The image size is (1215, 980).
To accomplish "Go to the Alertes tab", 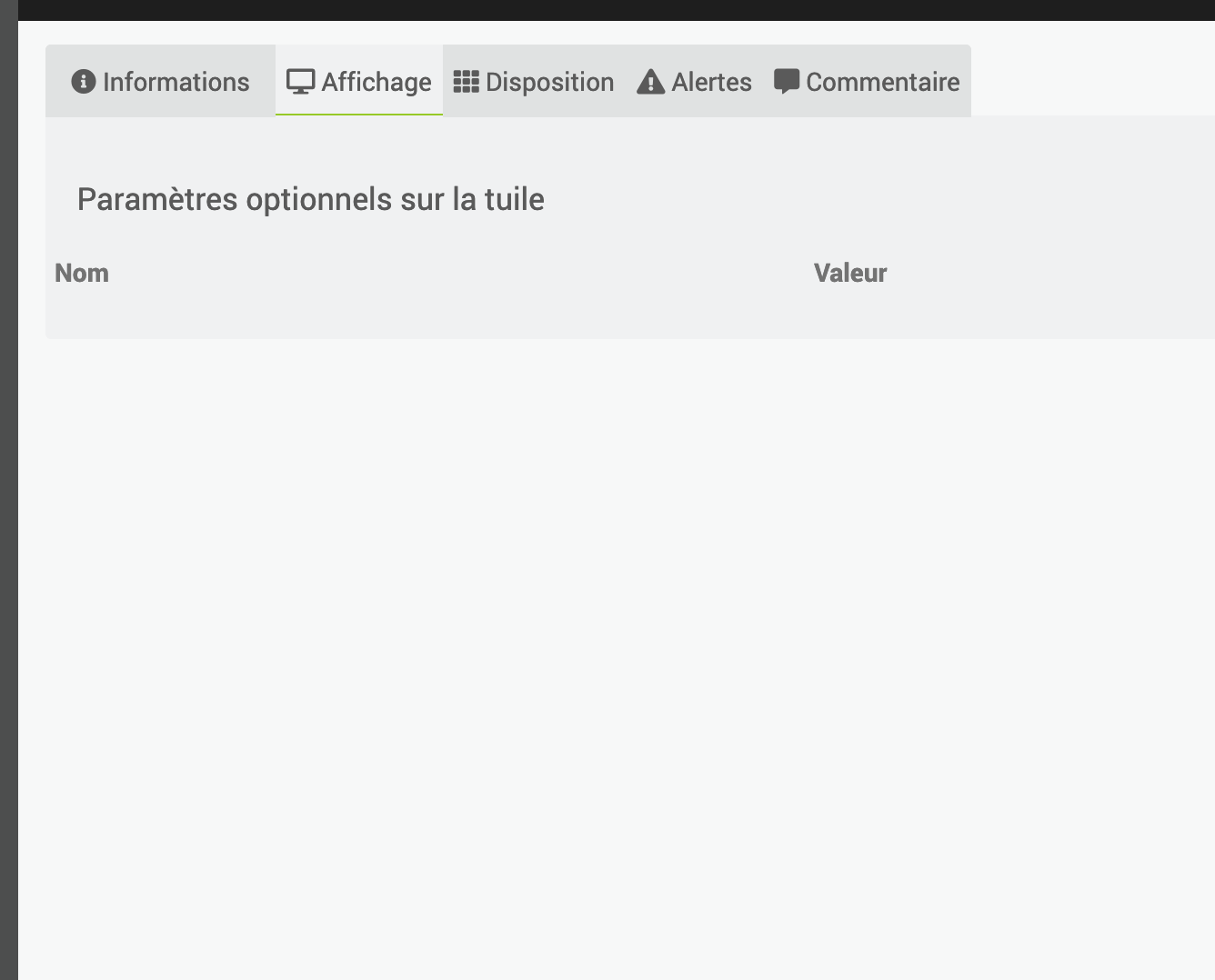I will pos(695,81).
